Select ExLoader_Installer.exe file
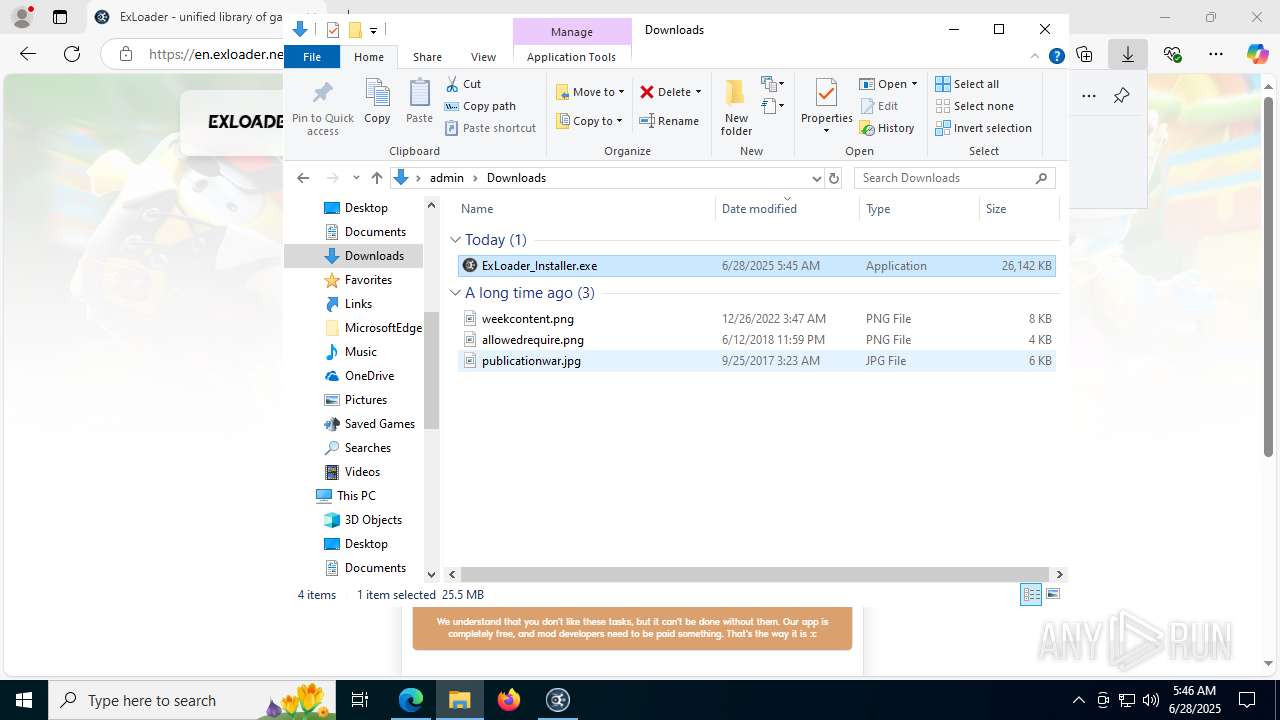This screenshot has height=720, width=1280. (x=756, y=266)
